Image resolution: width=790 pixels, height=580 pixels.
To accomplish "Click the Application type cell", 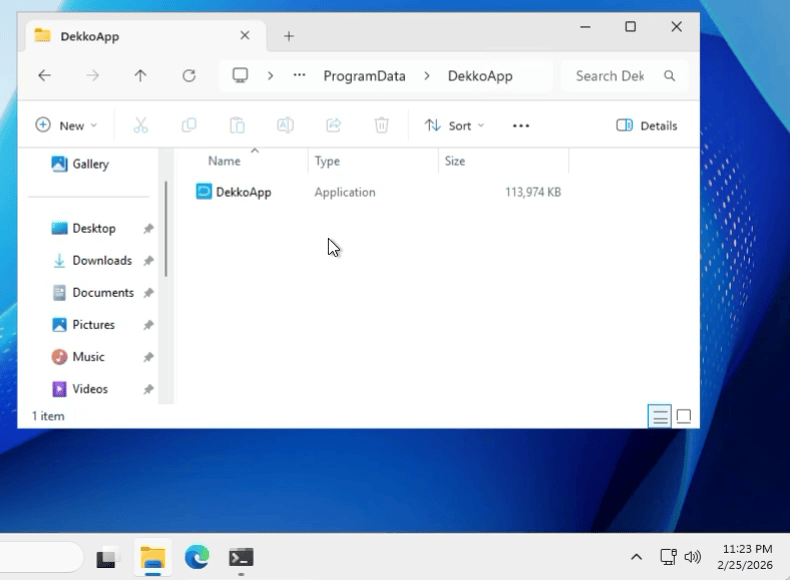I will [x=345, y=192].
